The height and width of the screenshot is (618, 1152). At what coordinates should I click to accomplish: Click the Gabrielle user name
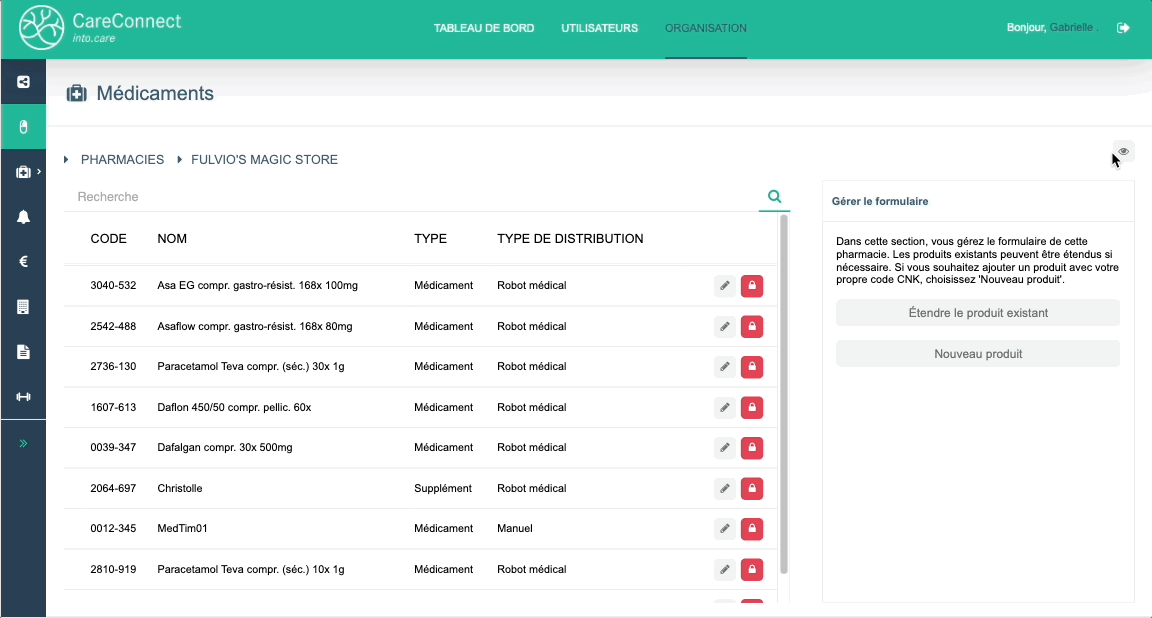(x=1072, y=28)
